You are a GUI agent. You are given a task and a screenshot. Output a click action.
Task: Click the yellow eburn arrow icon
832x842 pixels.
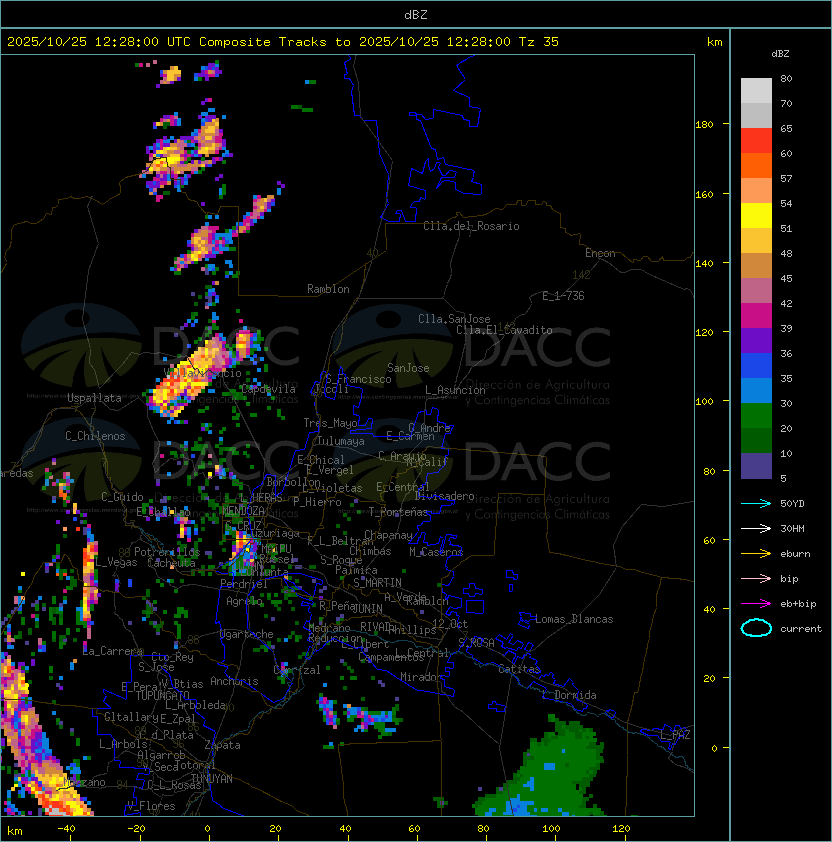[x=756, y=554]
